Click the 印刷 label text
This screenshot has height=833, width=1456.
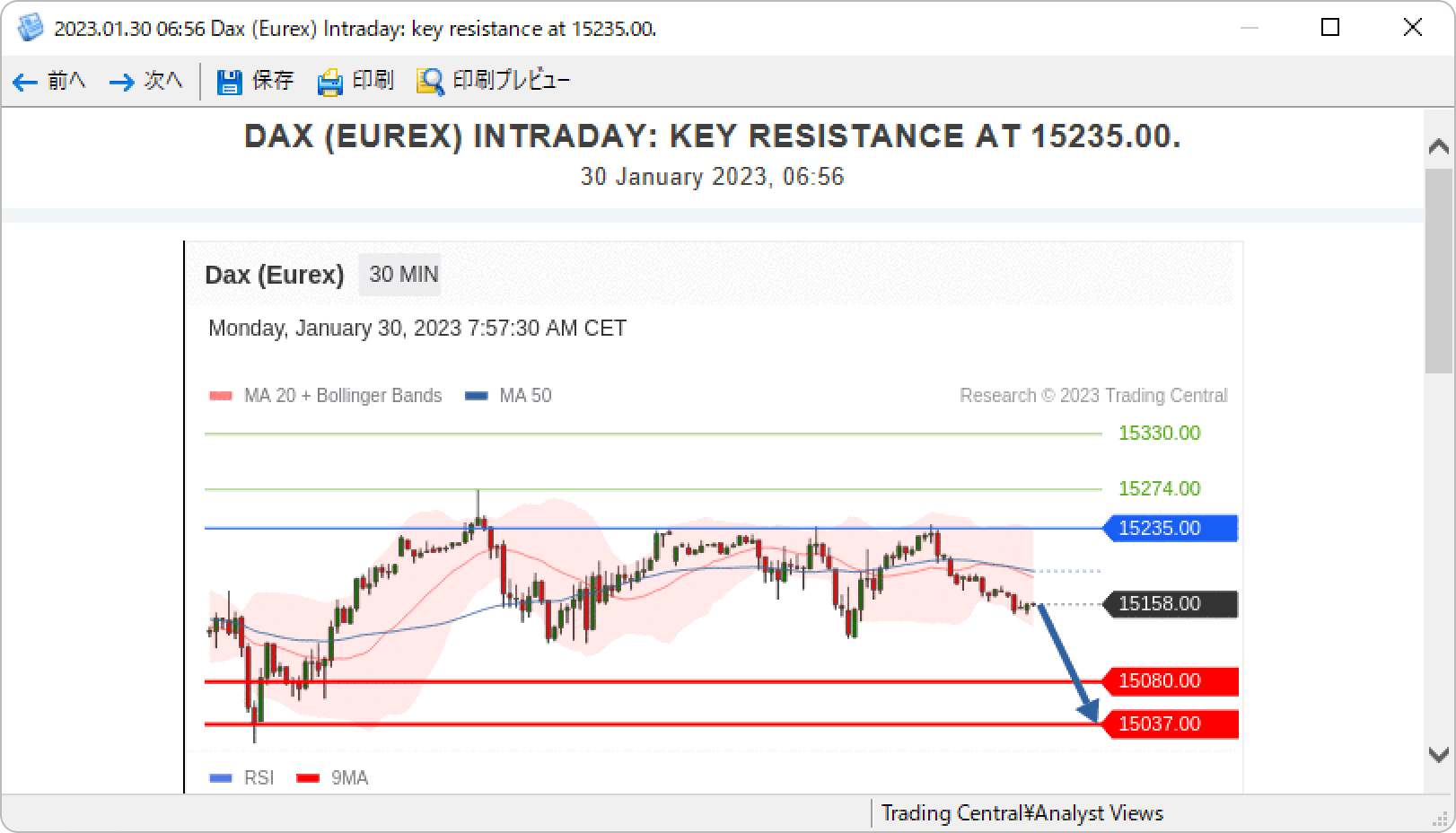[373, 81]
